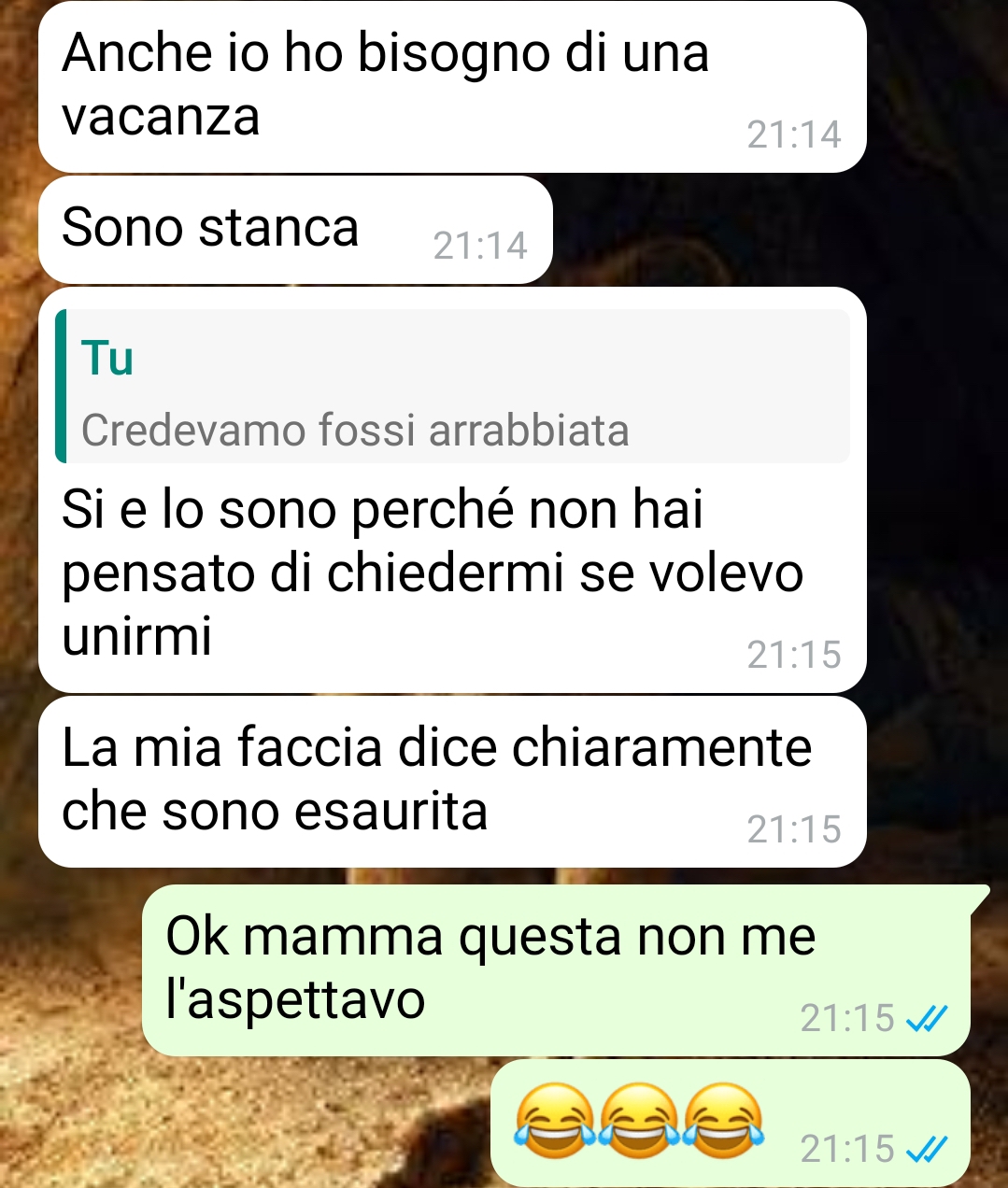Tap the green bar of the quoted reply

[61, 386]
